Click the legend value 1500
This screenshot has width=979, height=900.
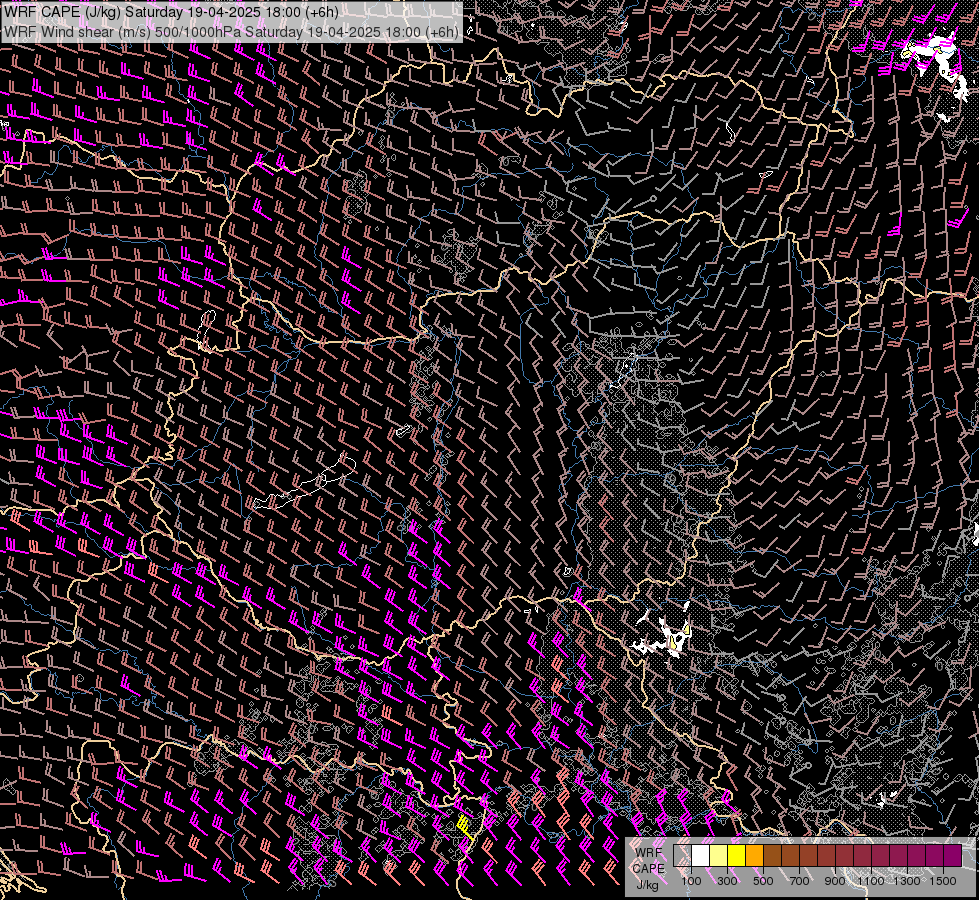943,881
